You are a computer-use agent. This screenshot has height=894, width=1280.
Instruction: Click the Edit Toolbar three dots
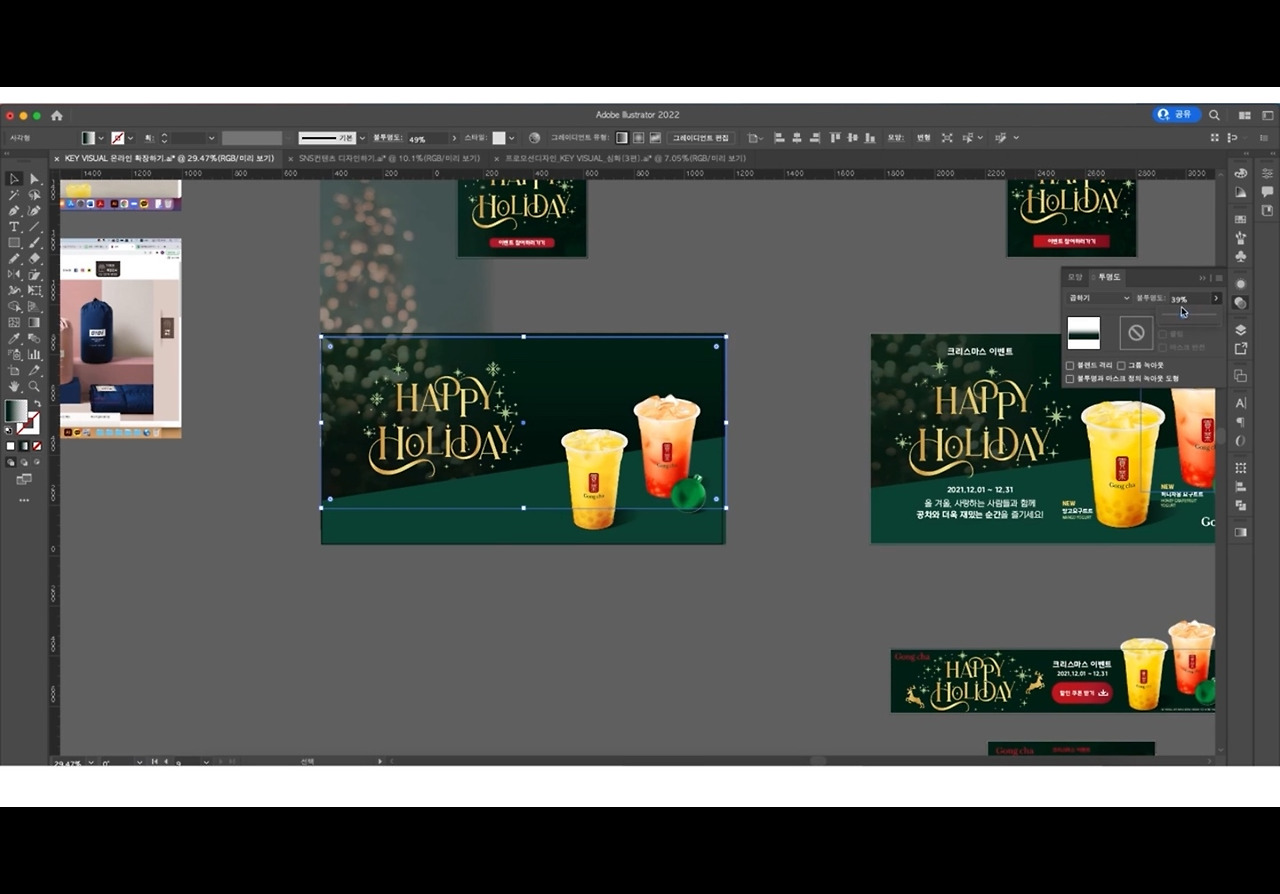(24, 500)
